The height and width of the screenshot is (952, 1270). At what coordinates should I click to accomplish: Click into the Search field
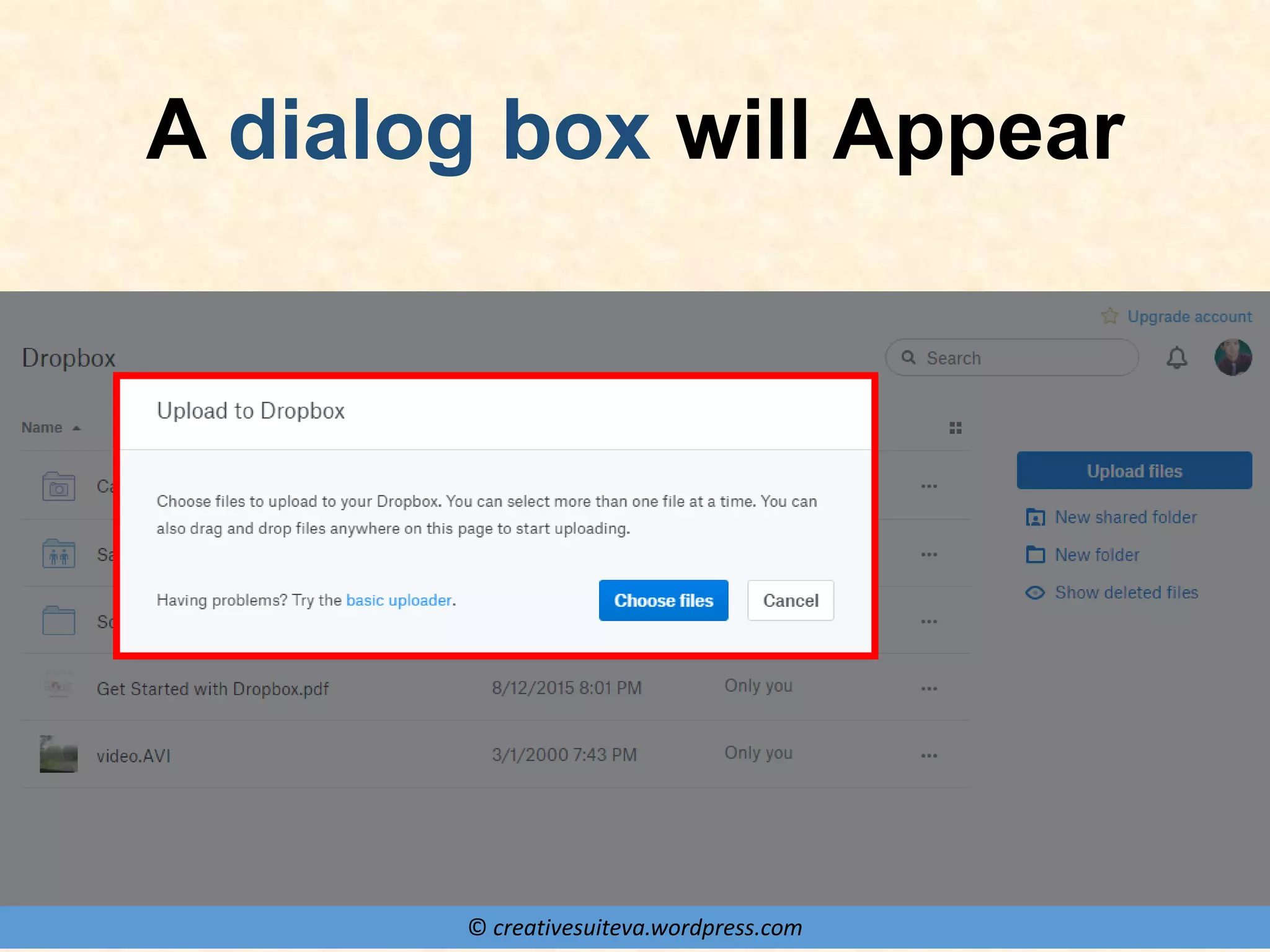[x=1011, y=358]
